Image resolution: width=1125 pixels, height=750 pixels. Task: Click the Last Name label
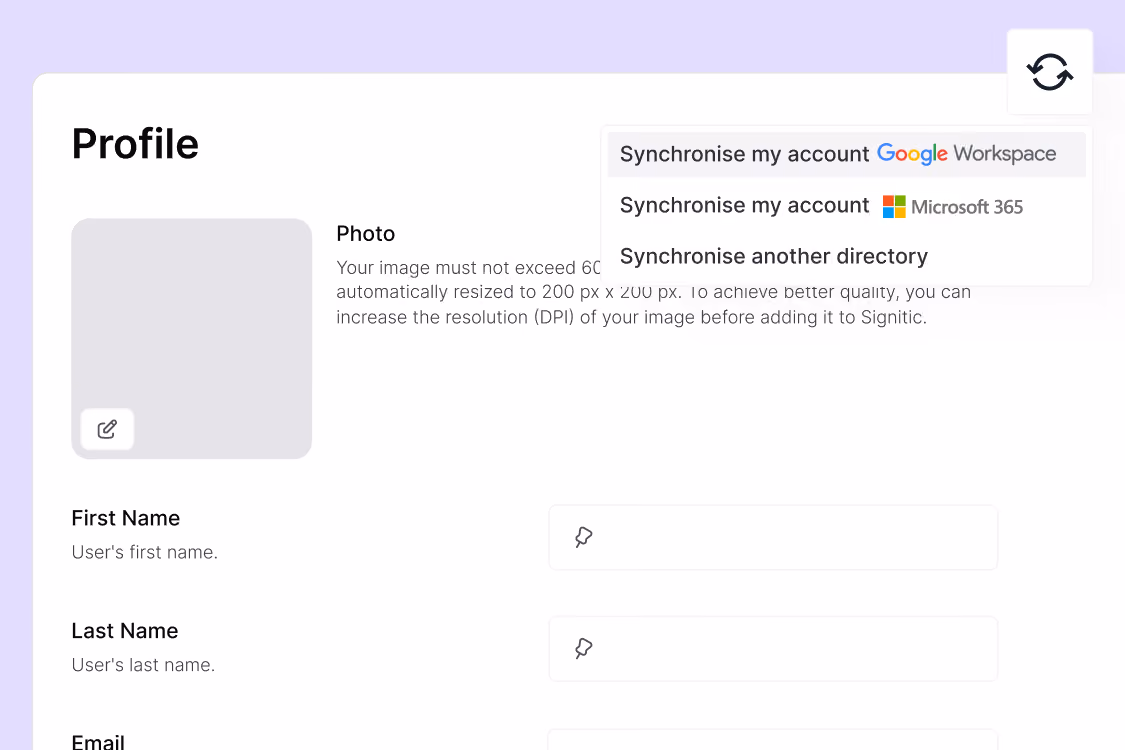click(125, 631)
